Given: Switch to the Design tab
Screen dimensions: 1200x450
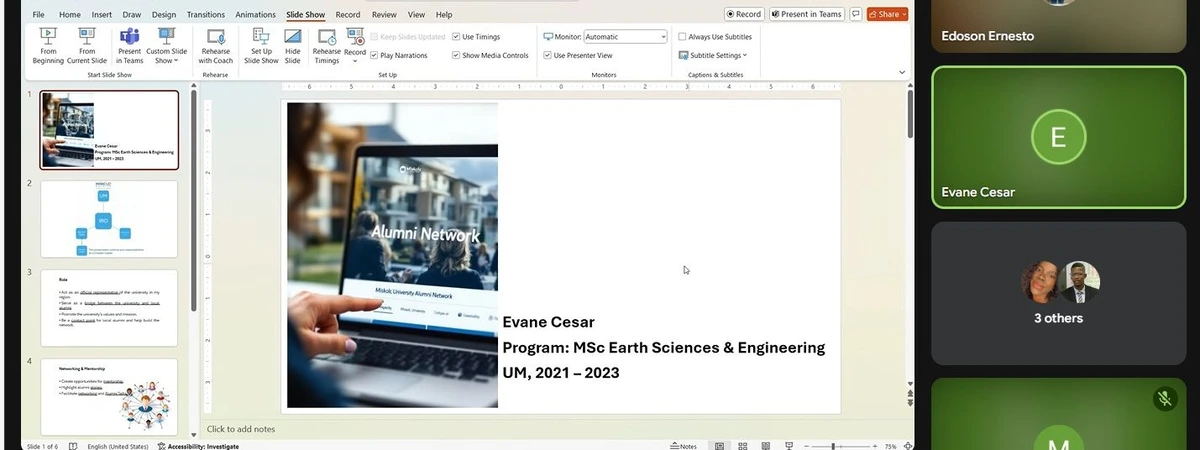Looking at the screenshot, I should (x=163, y=15).
